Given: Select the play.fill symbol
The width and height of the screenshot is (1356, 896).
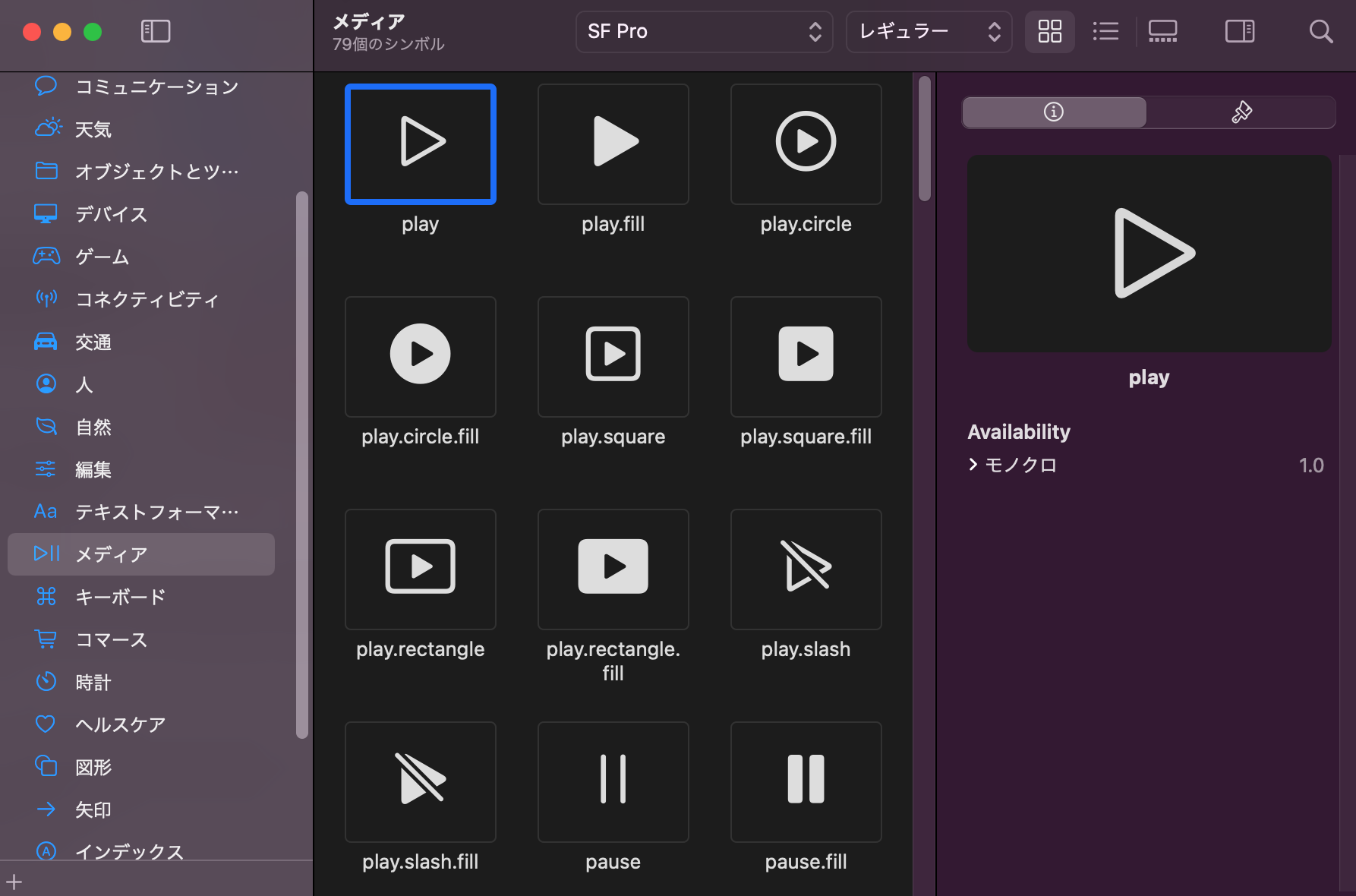Looking at the screenshot, I should pyautogui.click(x=613, y=144).
